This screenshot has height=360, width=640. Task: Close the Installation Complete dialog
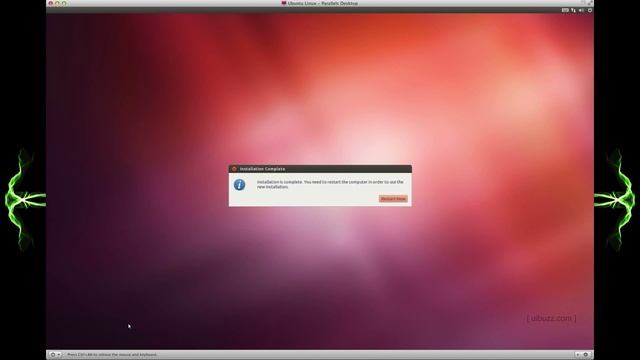tap(234, 169)
